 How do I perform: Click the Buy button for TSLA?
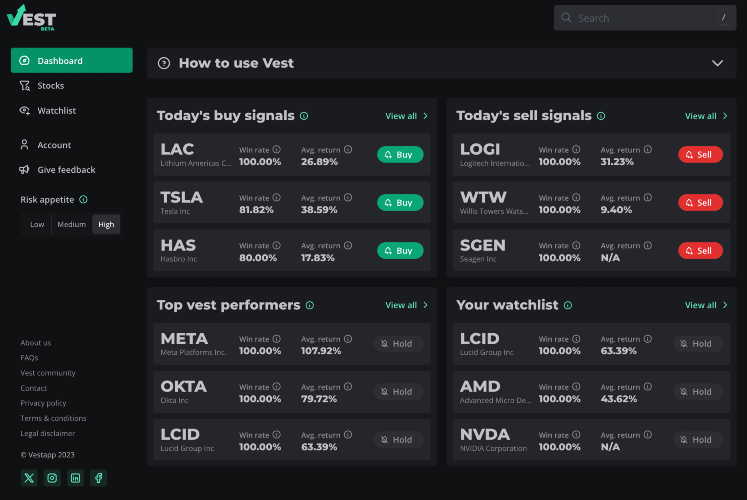pos(400,202)
